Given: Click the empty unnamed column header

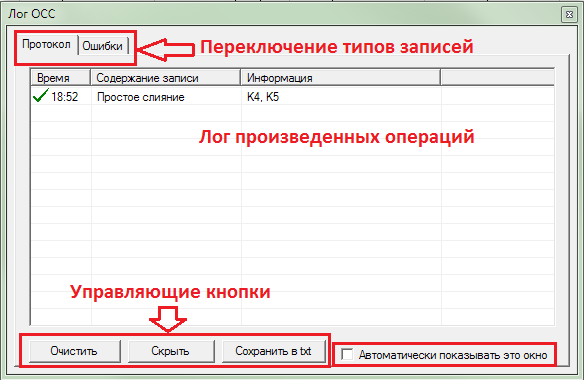Looking at the screenshot, I should tap(498, 78).
